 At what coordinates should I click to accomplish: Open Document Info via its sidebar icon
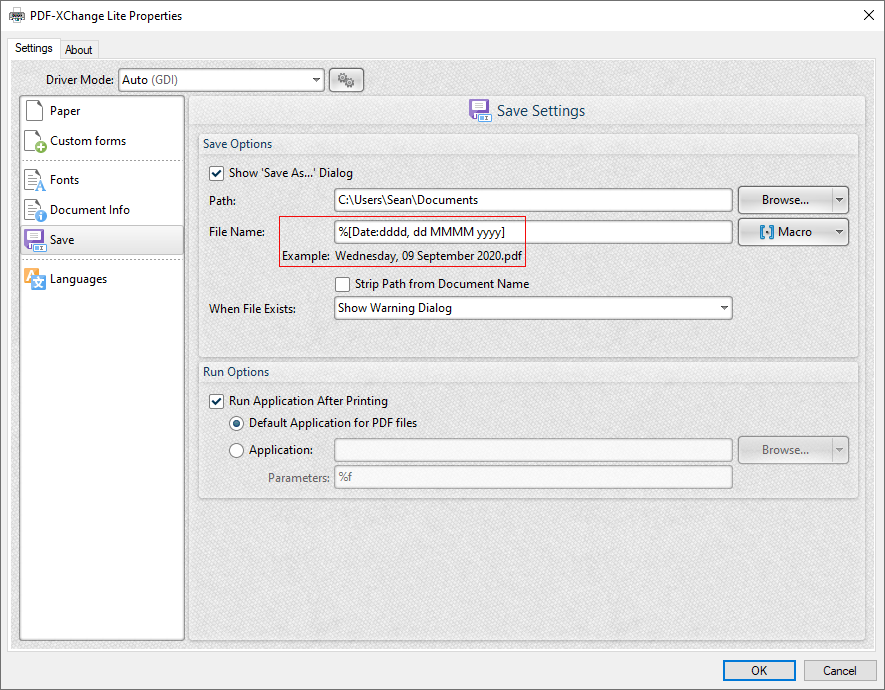[33, 210]
